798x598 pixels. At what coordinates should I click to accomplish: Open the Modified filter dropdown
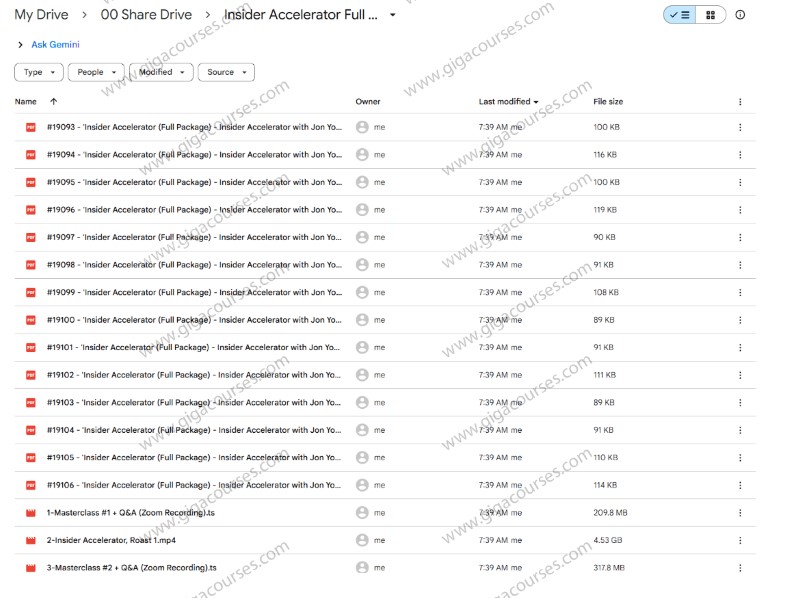point(161,72)
